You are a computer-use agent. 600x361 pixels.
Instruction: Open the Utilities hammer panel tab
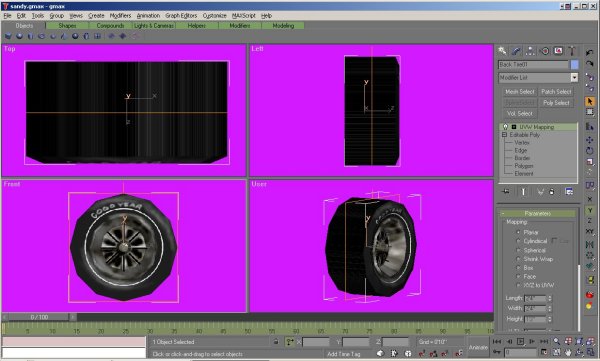point(572,51)
